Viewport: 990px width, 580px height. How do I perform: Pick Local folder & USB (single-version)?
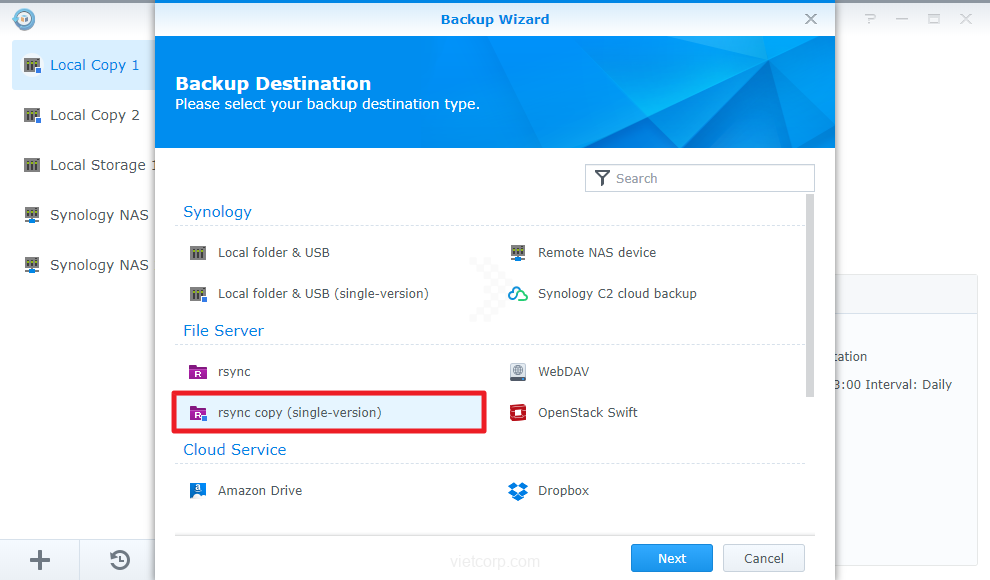tap(322, 294)
